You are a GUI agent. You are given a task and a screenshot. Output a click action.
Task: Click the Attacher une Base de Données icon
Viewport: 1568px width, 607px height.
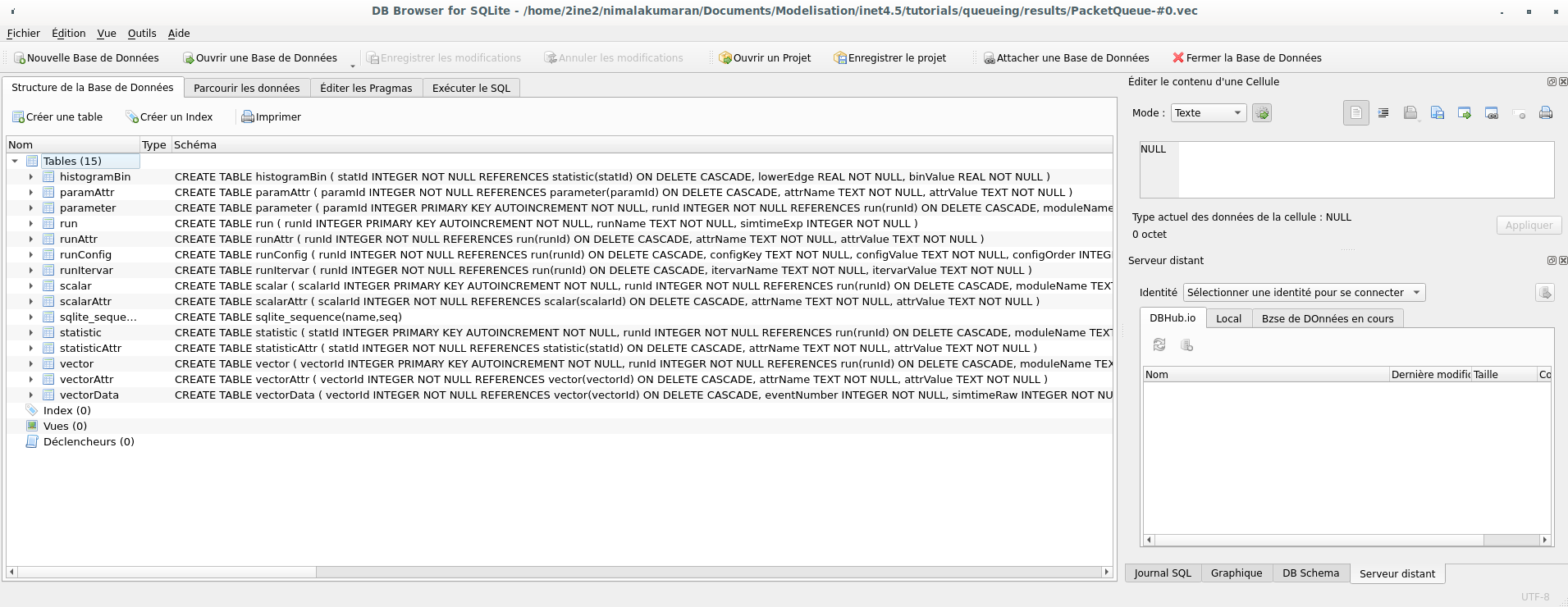990,58
